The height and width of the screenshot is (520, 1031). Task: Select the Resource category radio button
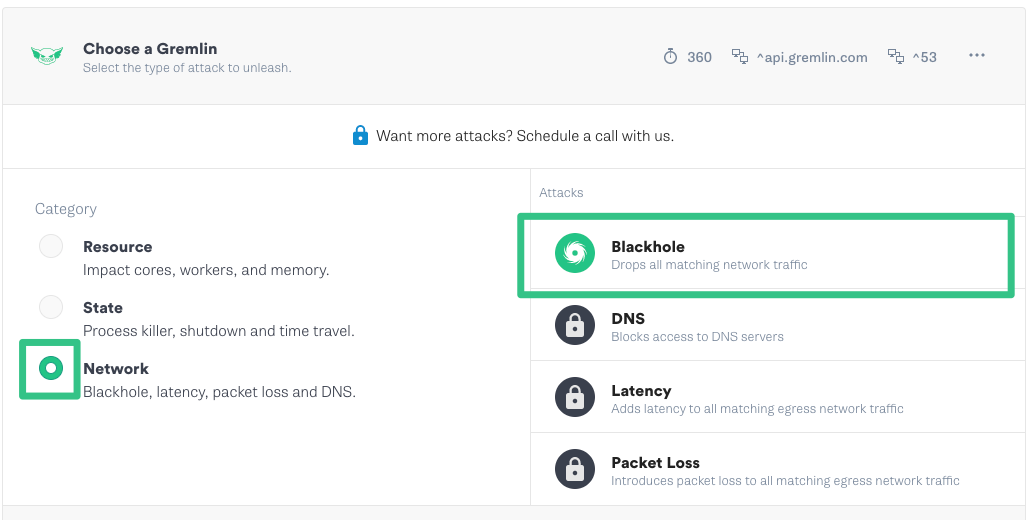click(51, 246)
